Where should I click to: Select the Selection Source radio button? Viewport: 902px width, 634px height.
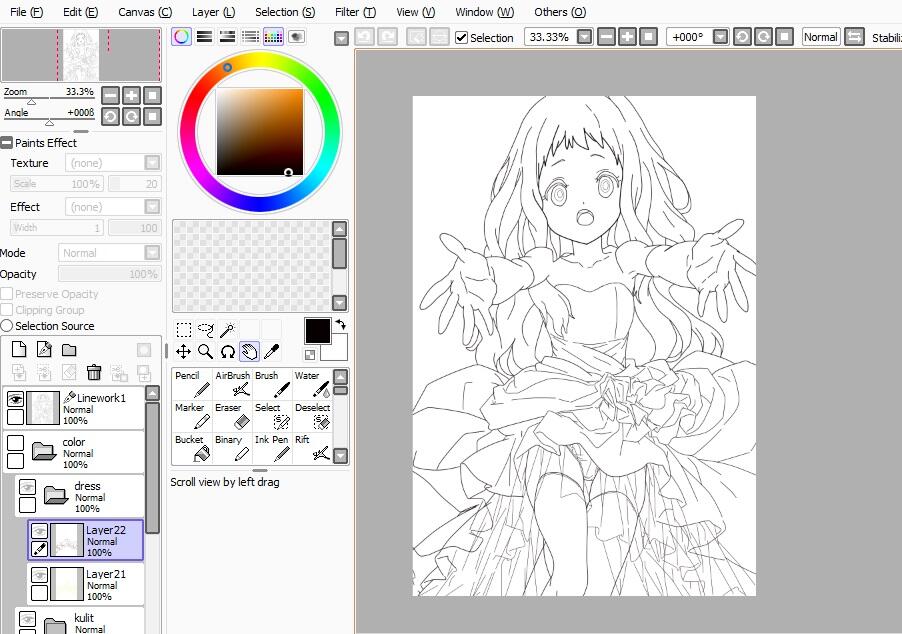pos(7,326)
